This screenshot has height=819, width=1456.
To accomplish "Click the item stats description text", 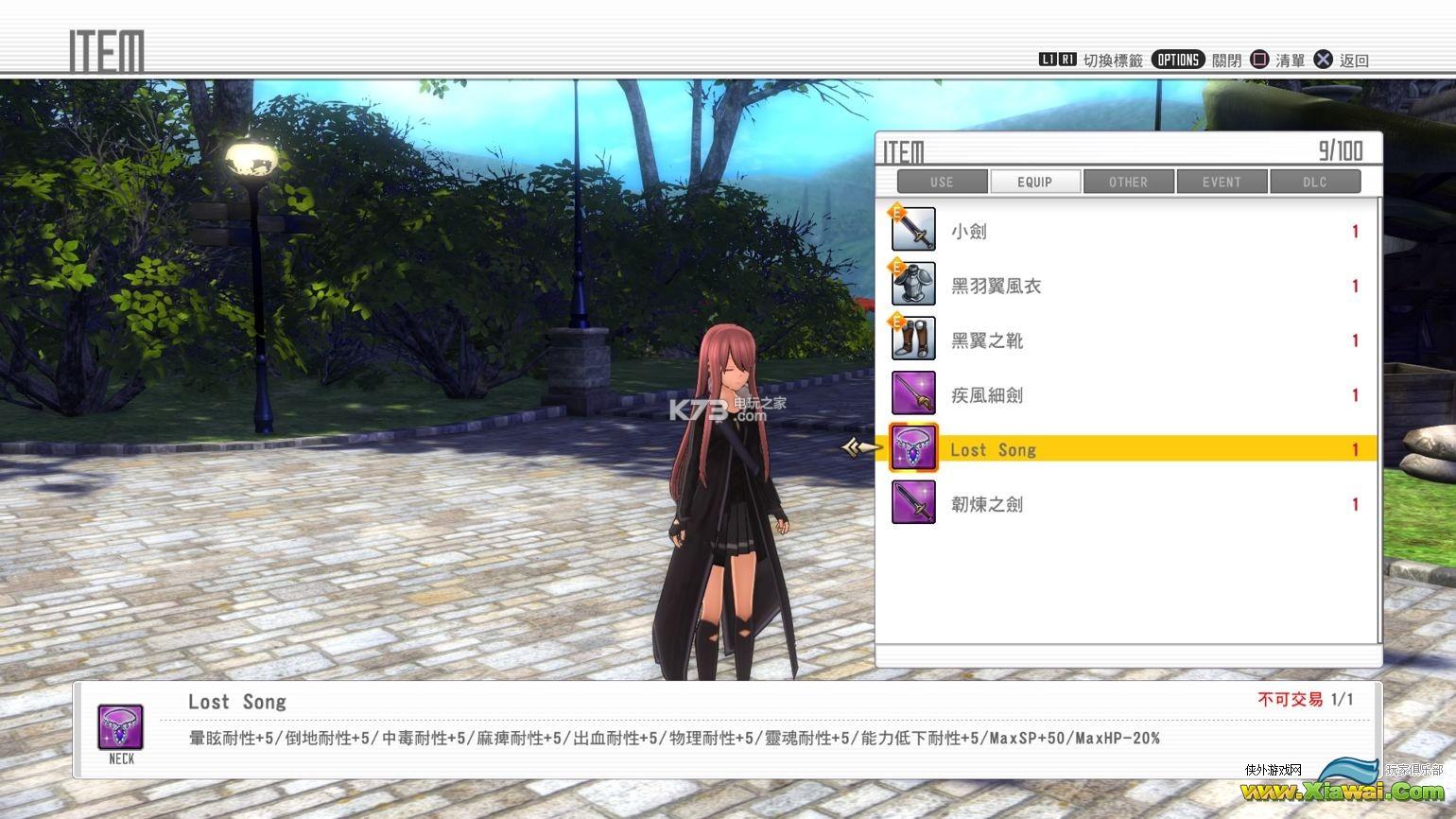I will (x=674, y=738).
